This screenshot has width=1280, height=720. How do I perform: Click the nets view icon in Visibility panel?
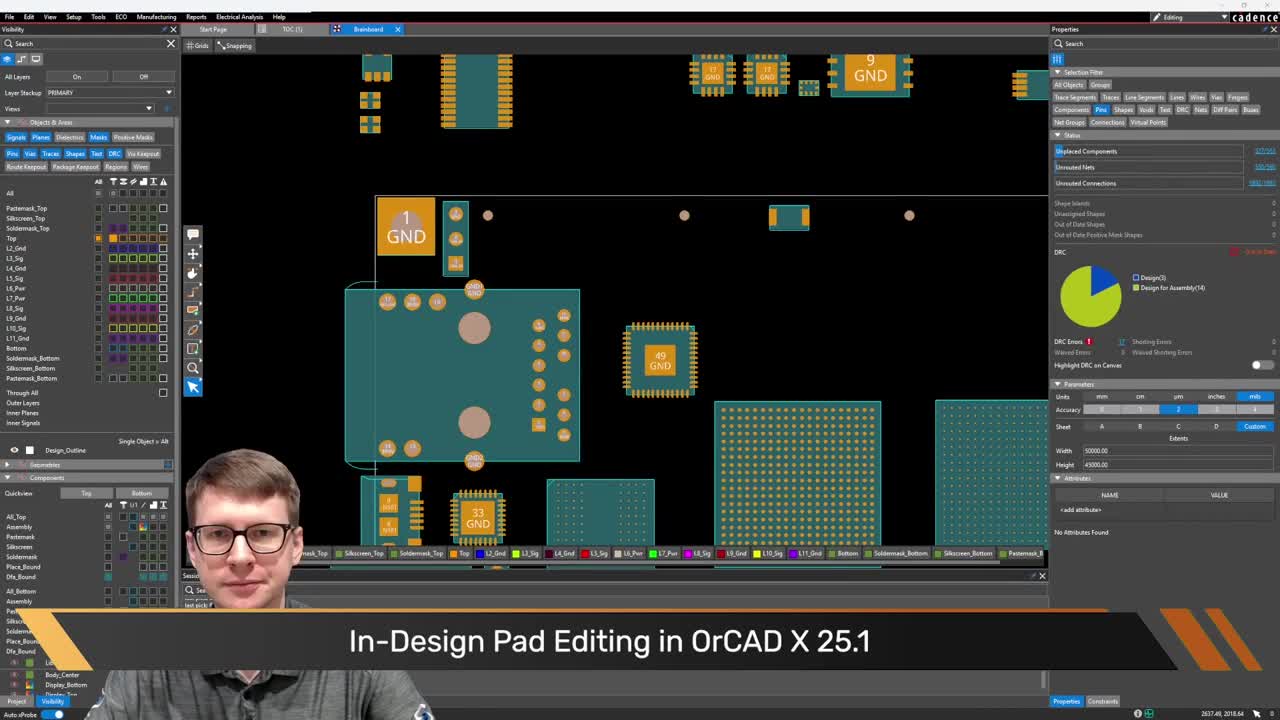[x=23, y=59]
